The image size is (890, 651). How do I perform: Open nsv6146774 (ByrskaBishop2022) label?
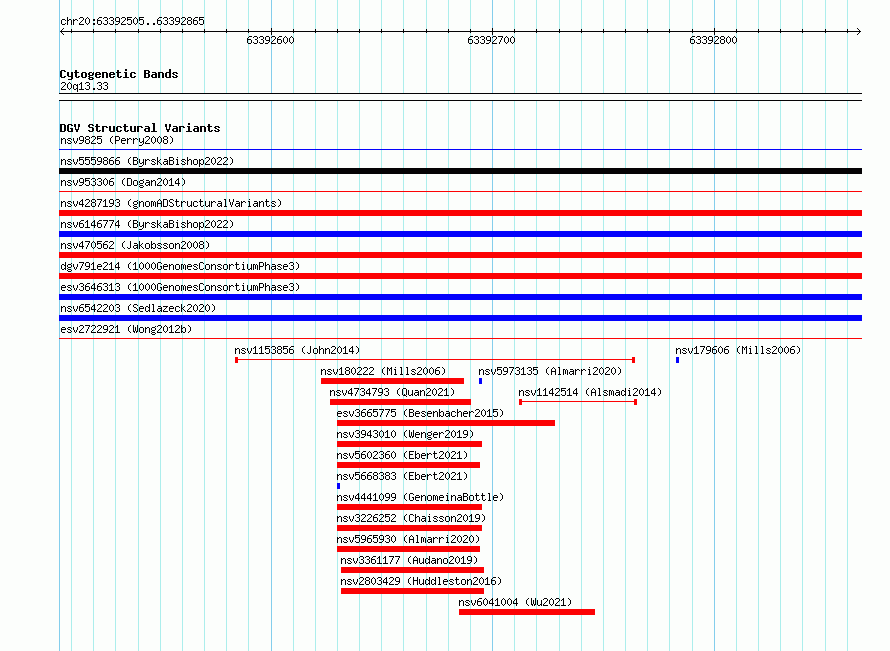click(x=147, y=224)
